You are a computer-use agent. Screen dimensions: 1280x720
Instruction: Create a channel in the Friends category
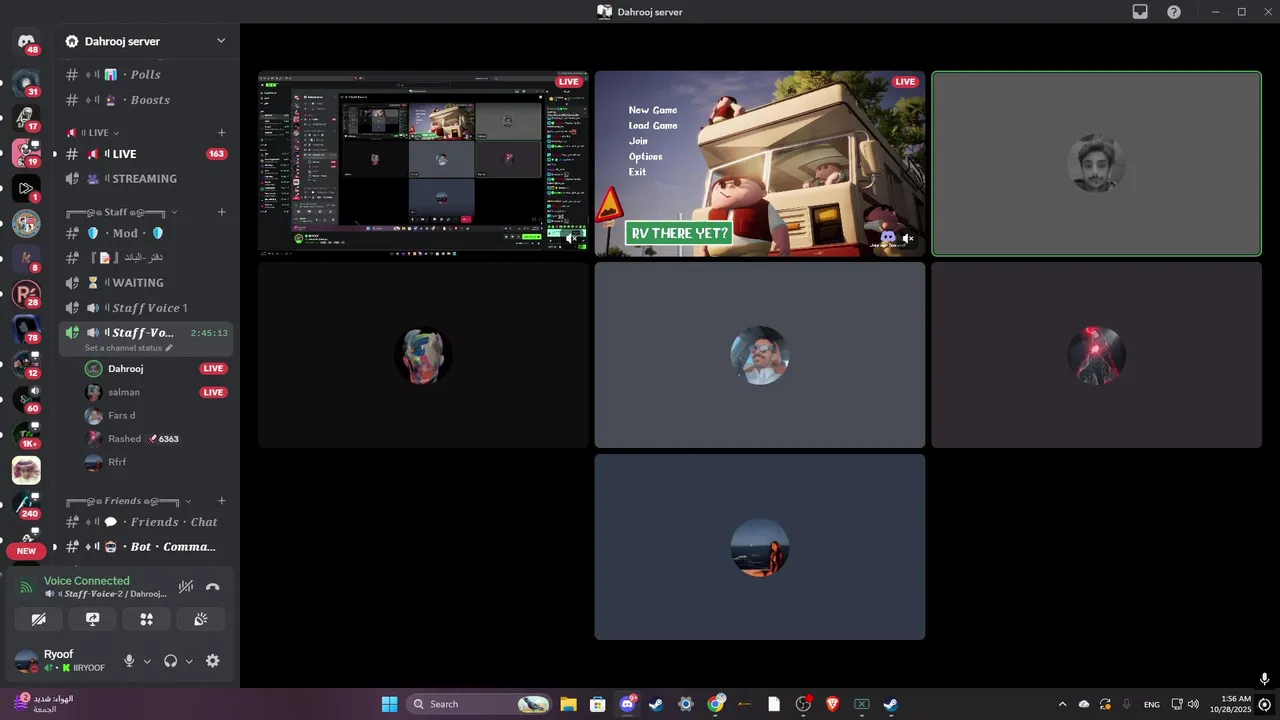(222, 501)
